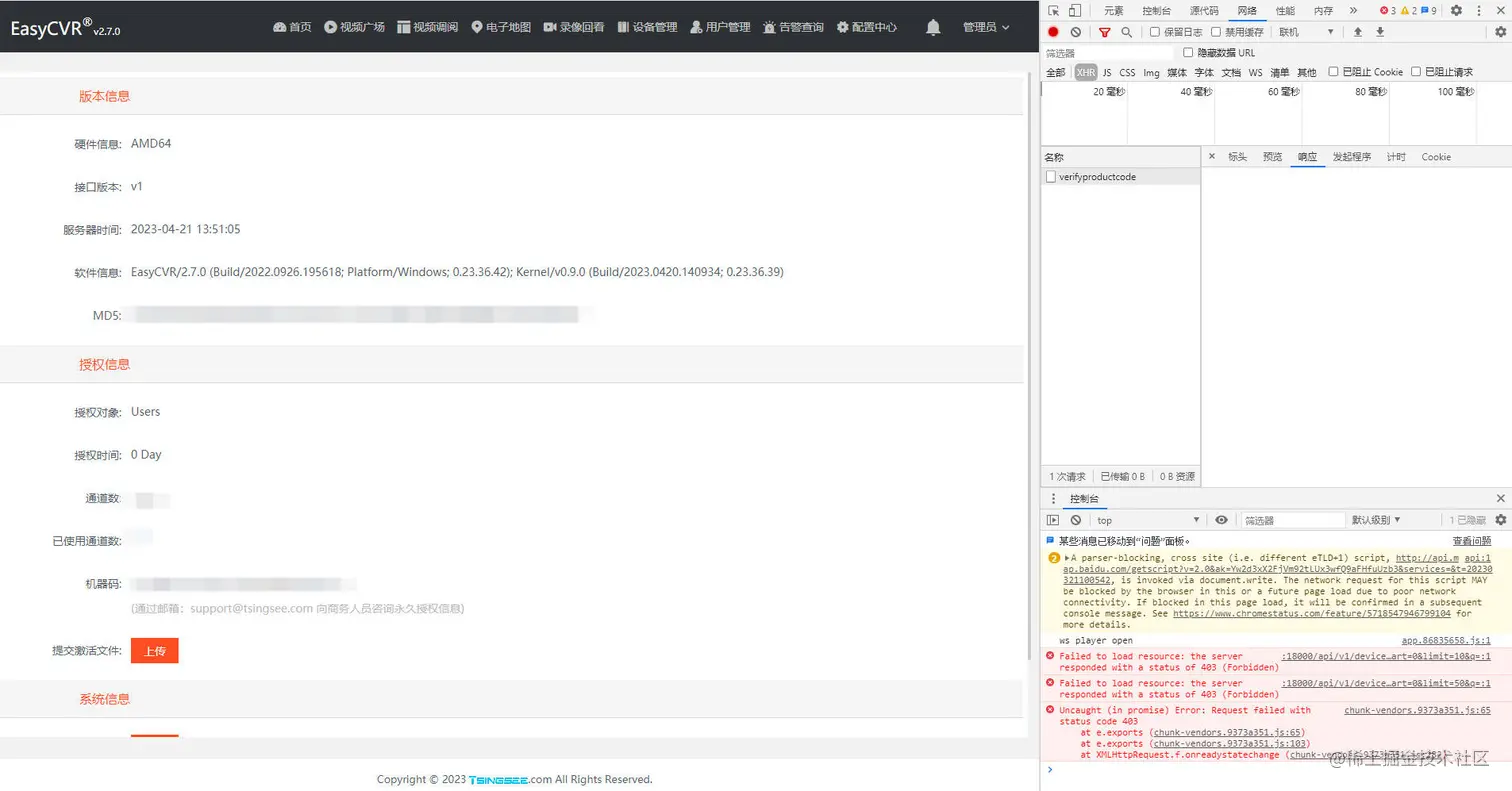Select 全部 request type filter
The image size is (1512, 791).
pos(1055,72)
